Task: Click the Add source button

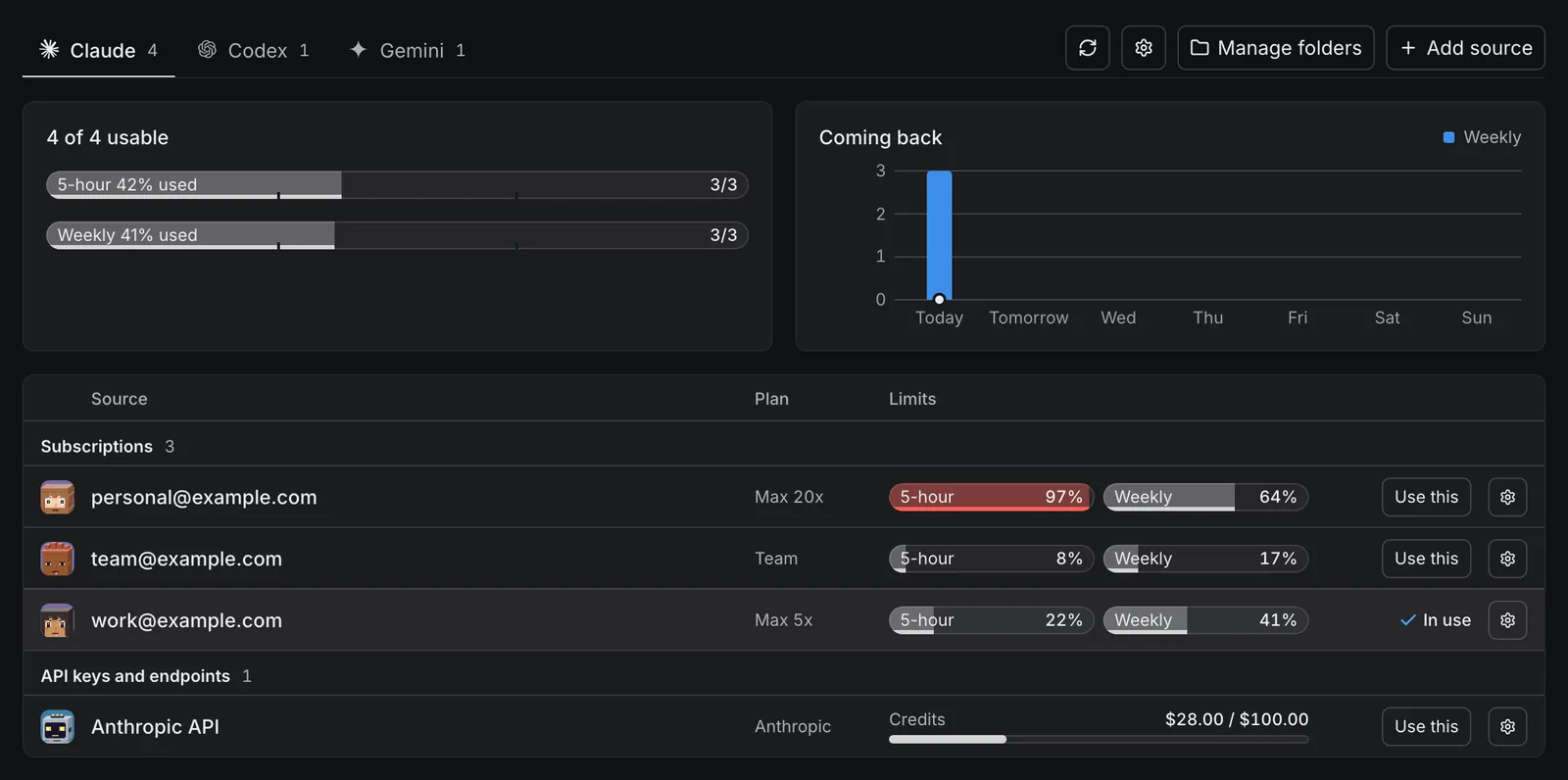Action: click(x=1466, y=48)
